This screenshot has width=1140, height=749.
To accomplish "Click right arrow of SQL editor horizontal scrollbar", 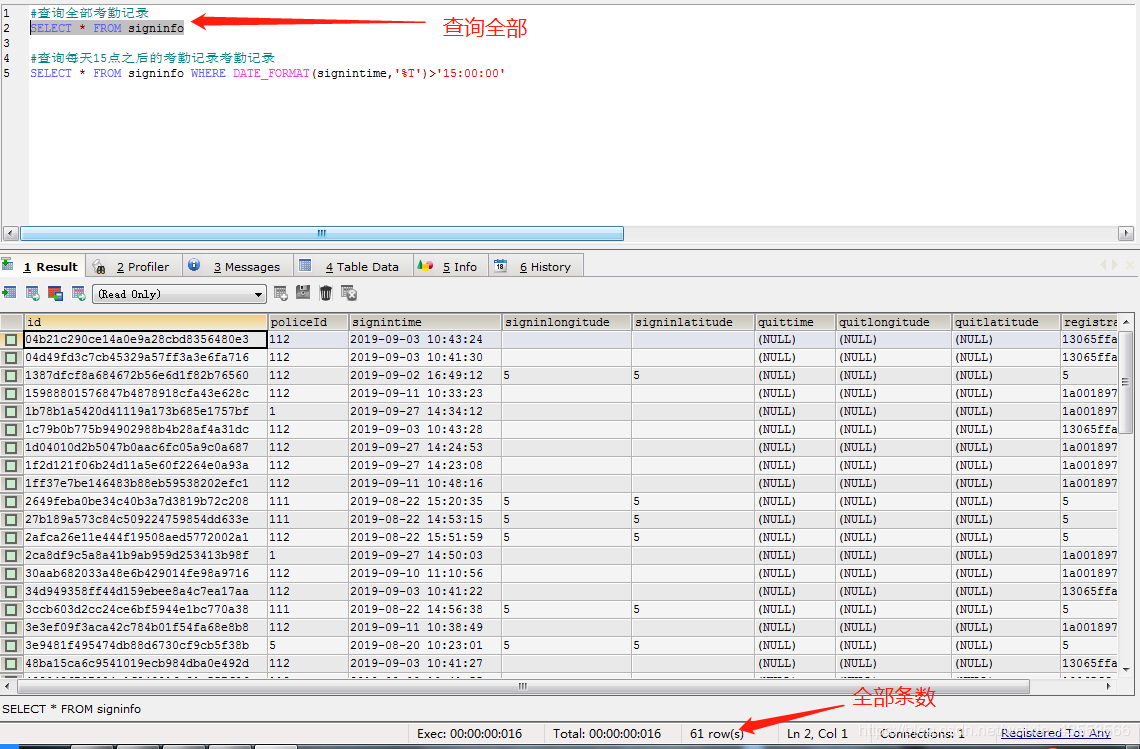I will pos(1125,233).
